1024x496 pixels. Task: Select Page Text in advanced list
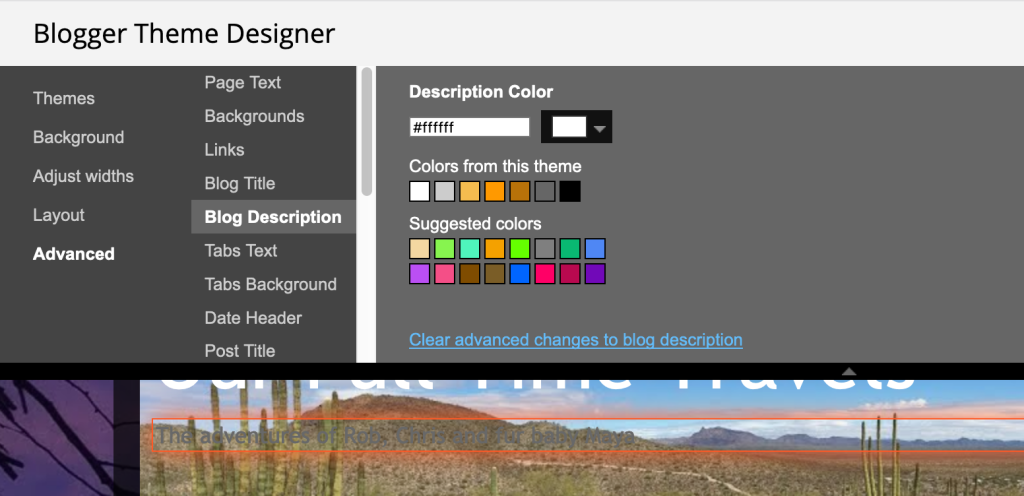click(242, 82)
